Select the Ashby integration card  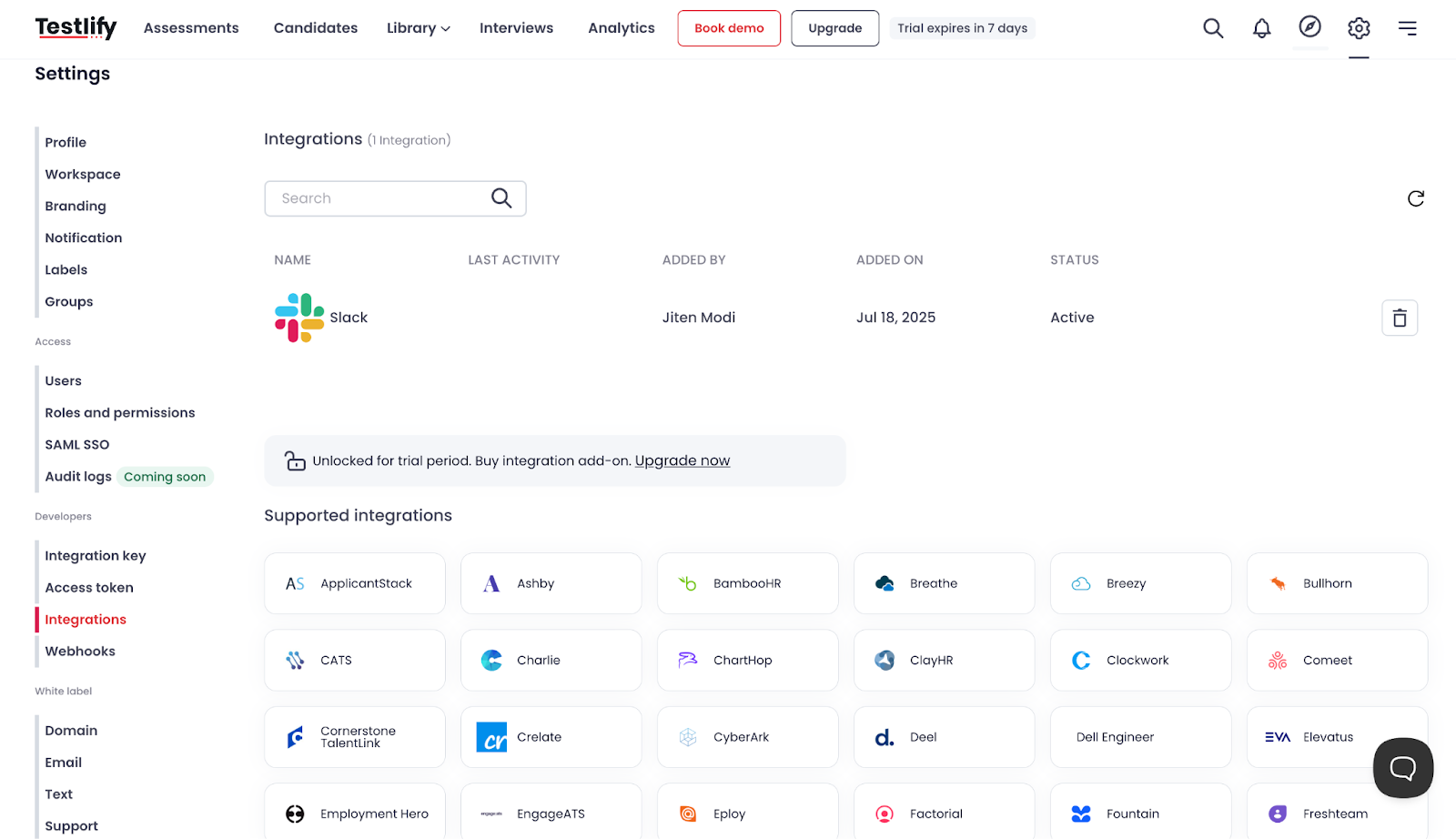tap(551, 583)
